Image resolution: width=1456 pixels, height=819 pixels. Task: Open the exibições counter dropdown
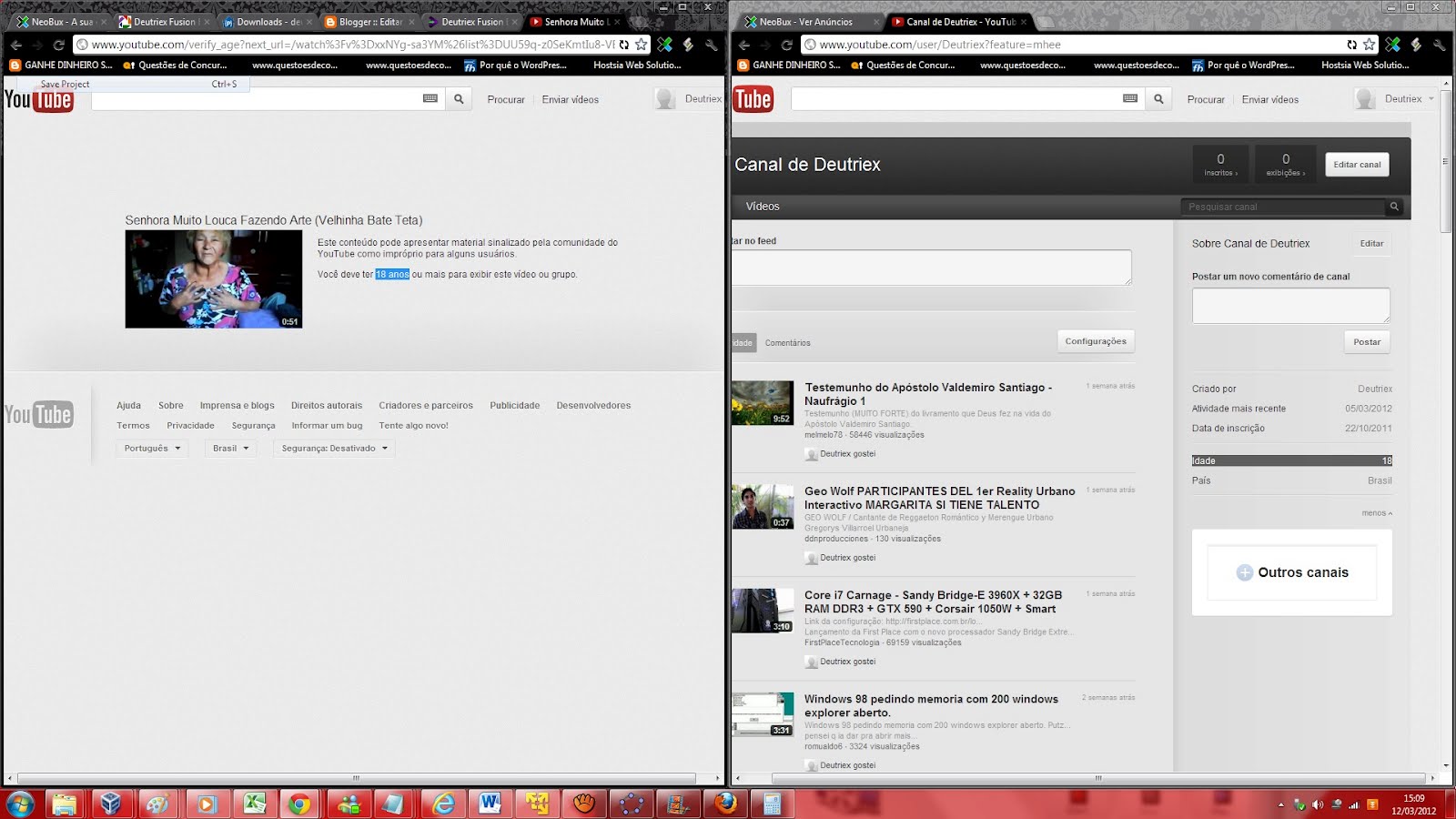pos(1285,164)
